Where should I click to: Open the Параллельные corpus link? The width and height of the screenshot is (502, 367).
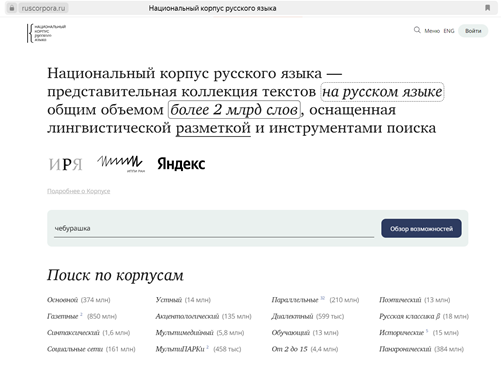tap(295, 300)
